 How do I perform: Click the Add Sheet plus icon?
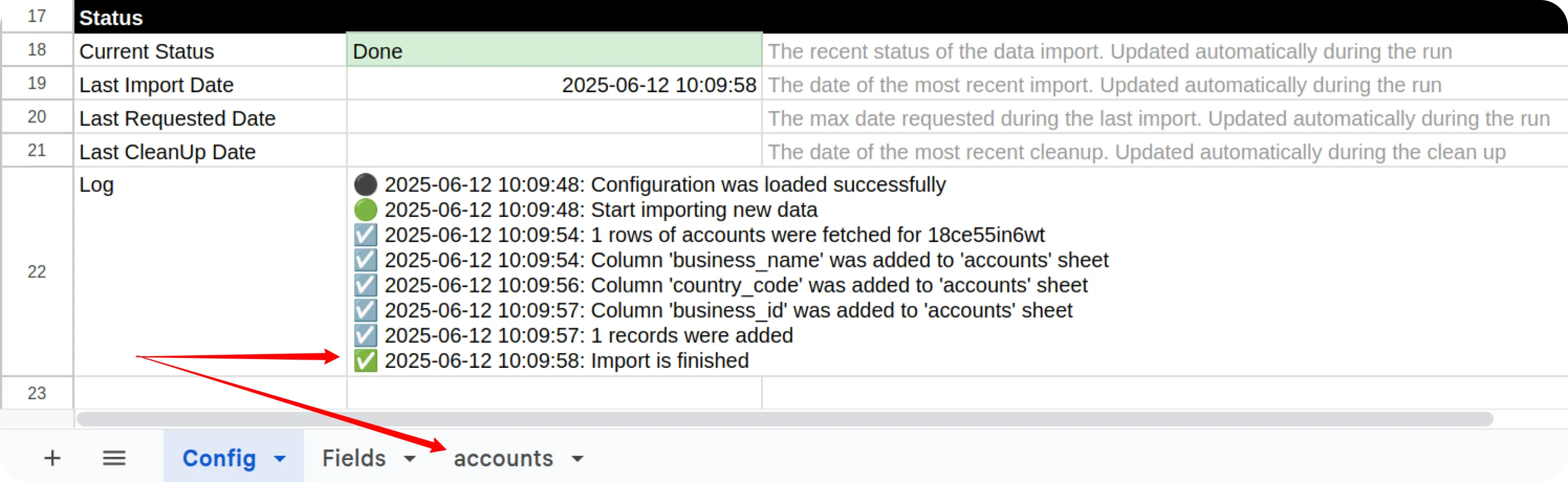52,458
